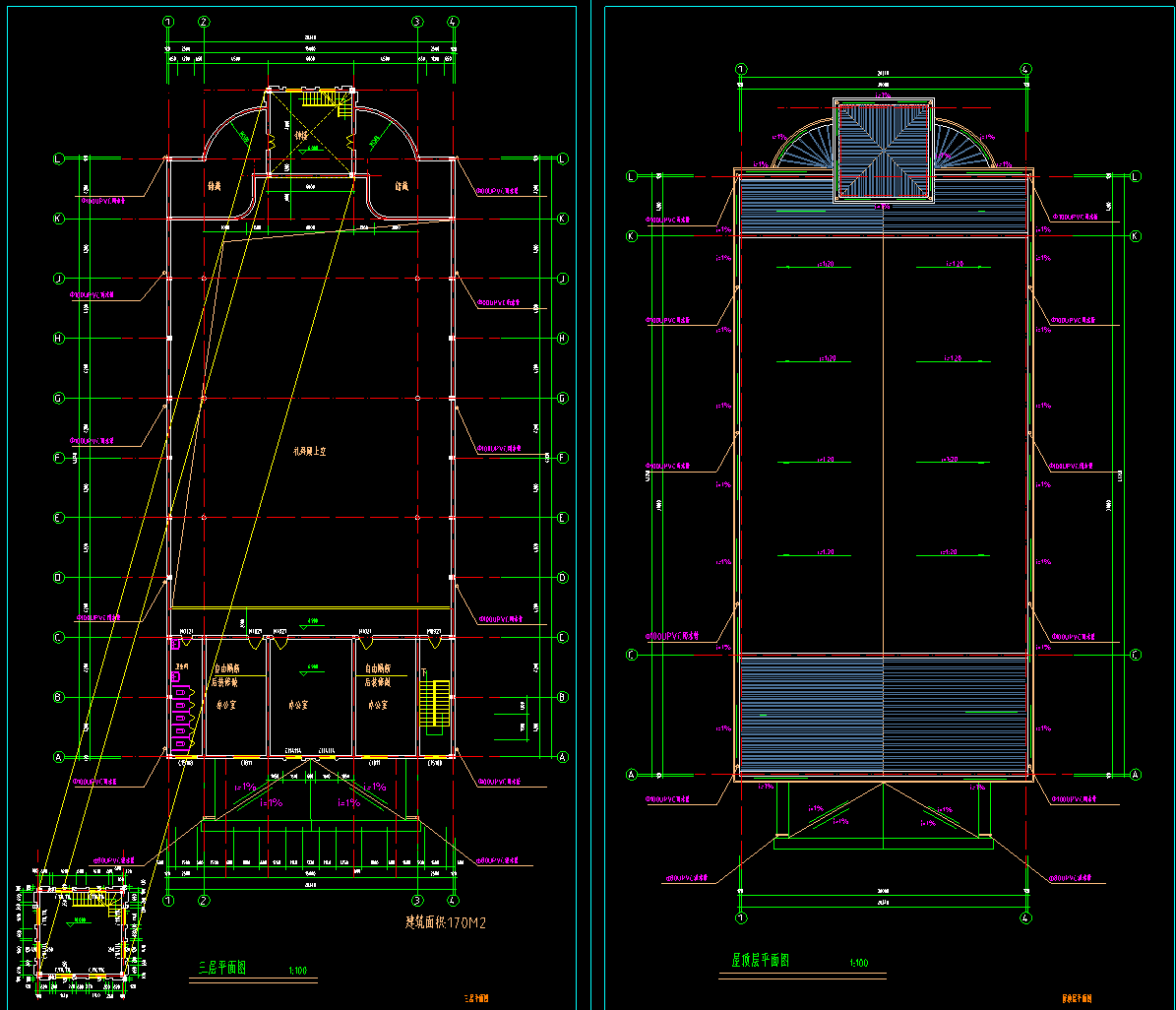The image size is (1176, 1010).
Task: Click axis bubble 1 at top of roof plan
Action: click(x=741, y=70)
